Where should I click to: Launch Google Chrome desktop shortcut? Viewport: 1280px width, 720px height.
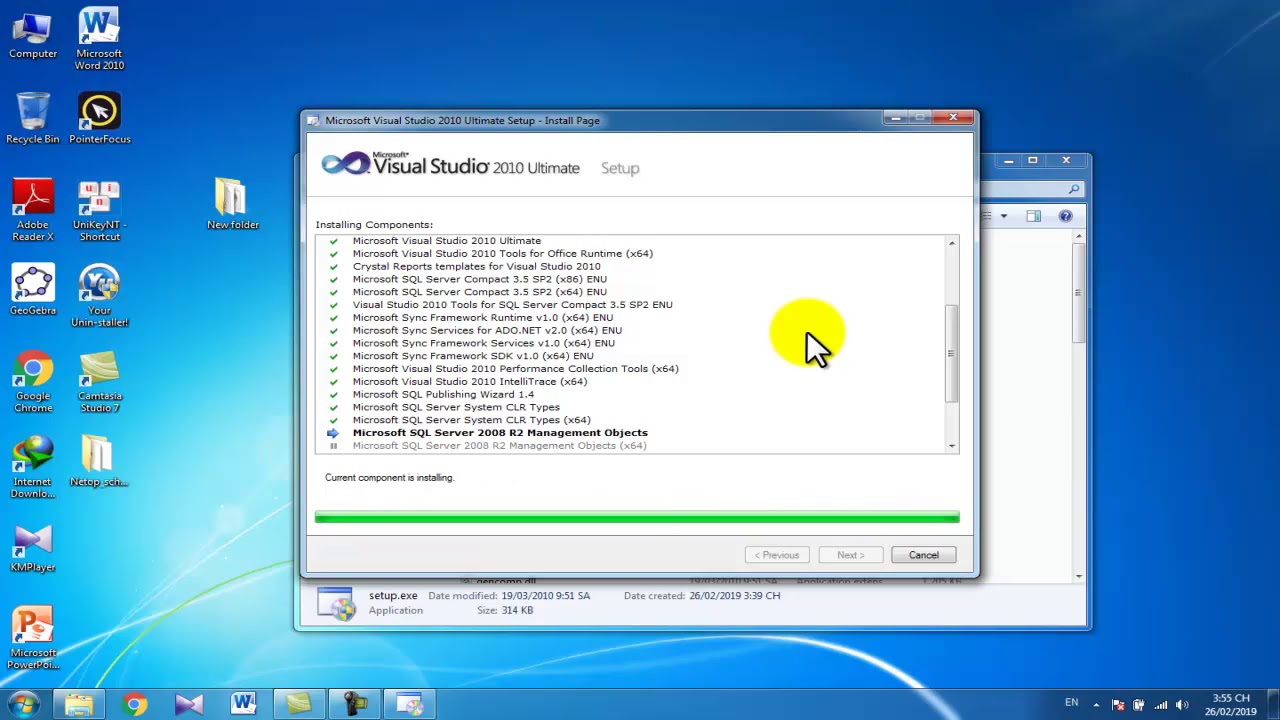(x=33, y=382)
